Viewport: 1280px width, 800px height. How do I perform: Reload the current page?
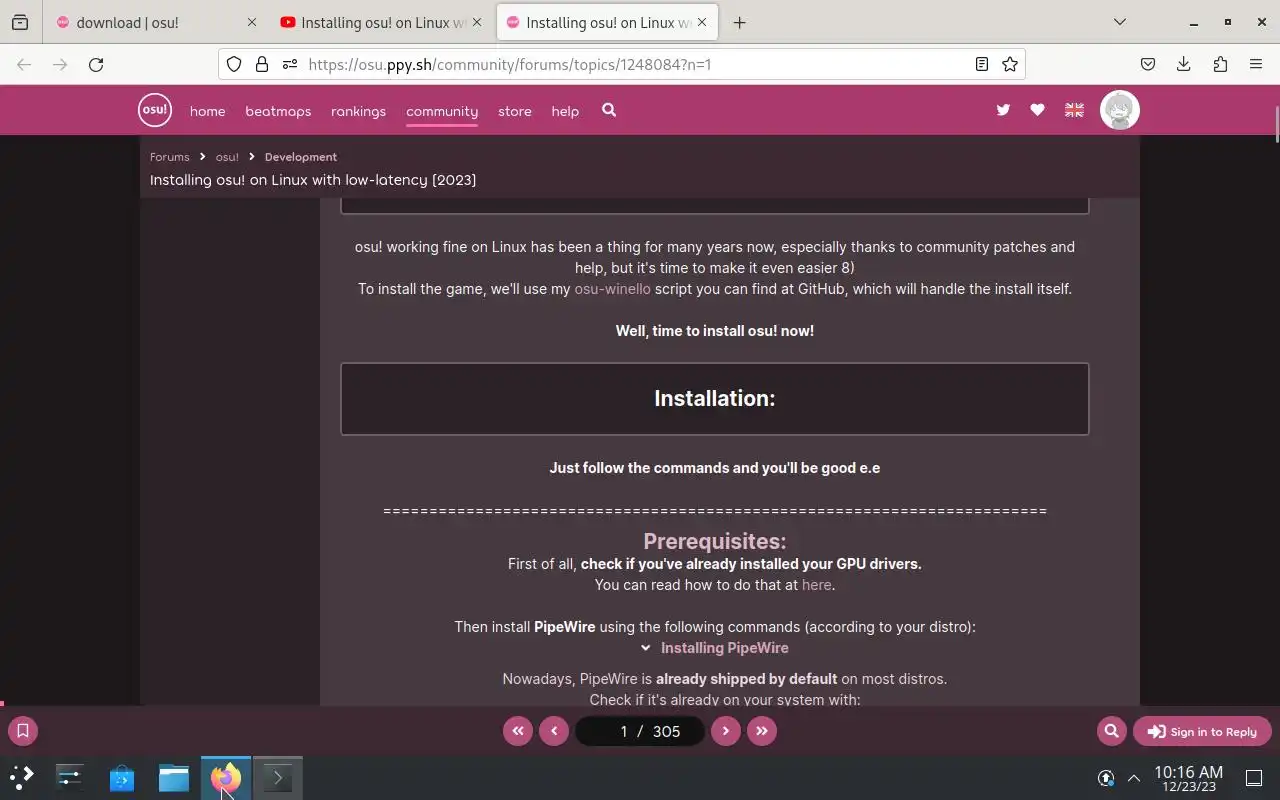(96, 64)
